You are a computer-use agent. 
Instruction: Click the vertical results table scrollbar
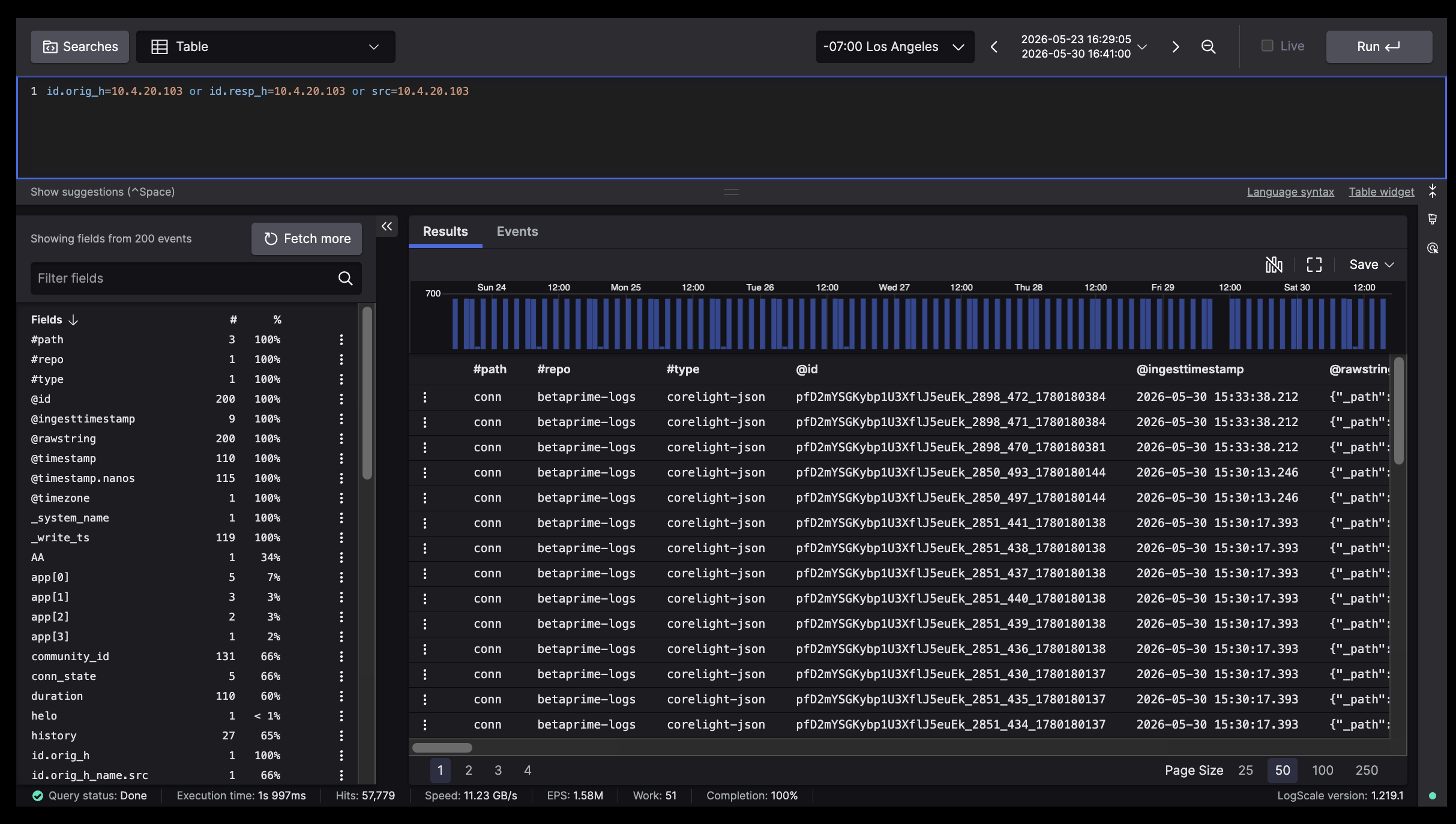point(1399,411)
